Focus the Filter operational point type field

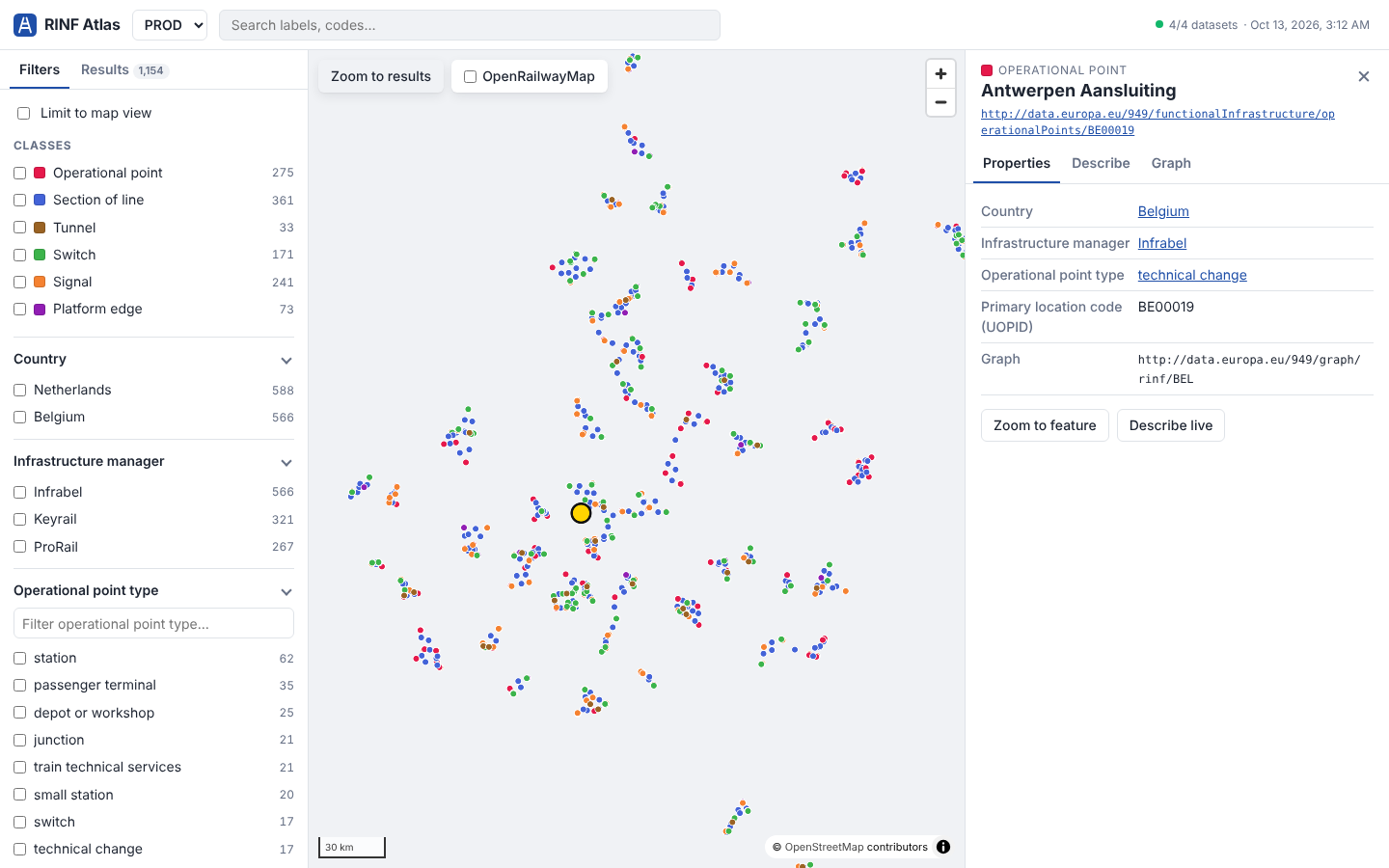coord(153,623)
